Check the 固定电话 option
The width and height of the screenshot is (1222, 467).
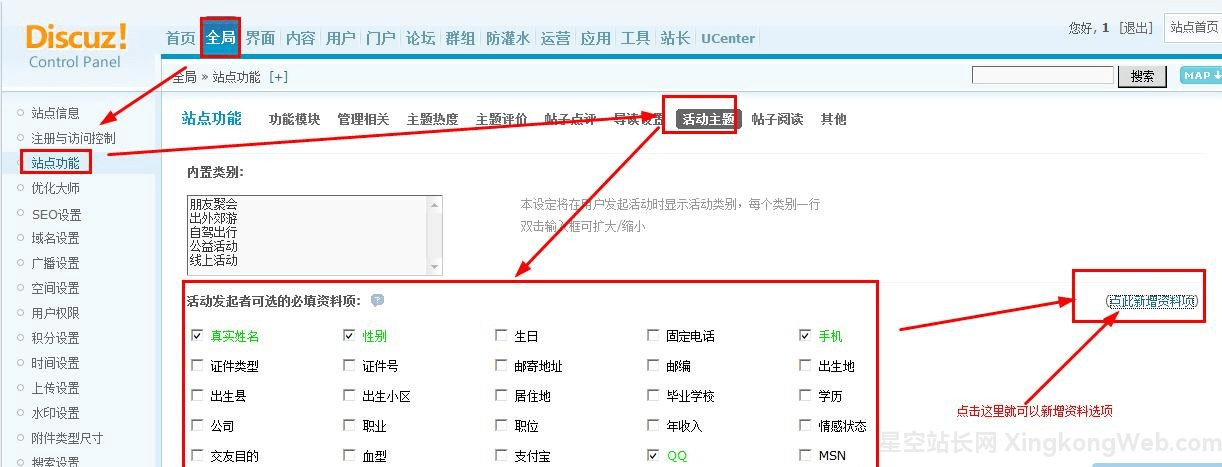[653, 336]
